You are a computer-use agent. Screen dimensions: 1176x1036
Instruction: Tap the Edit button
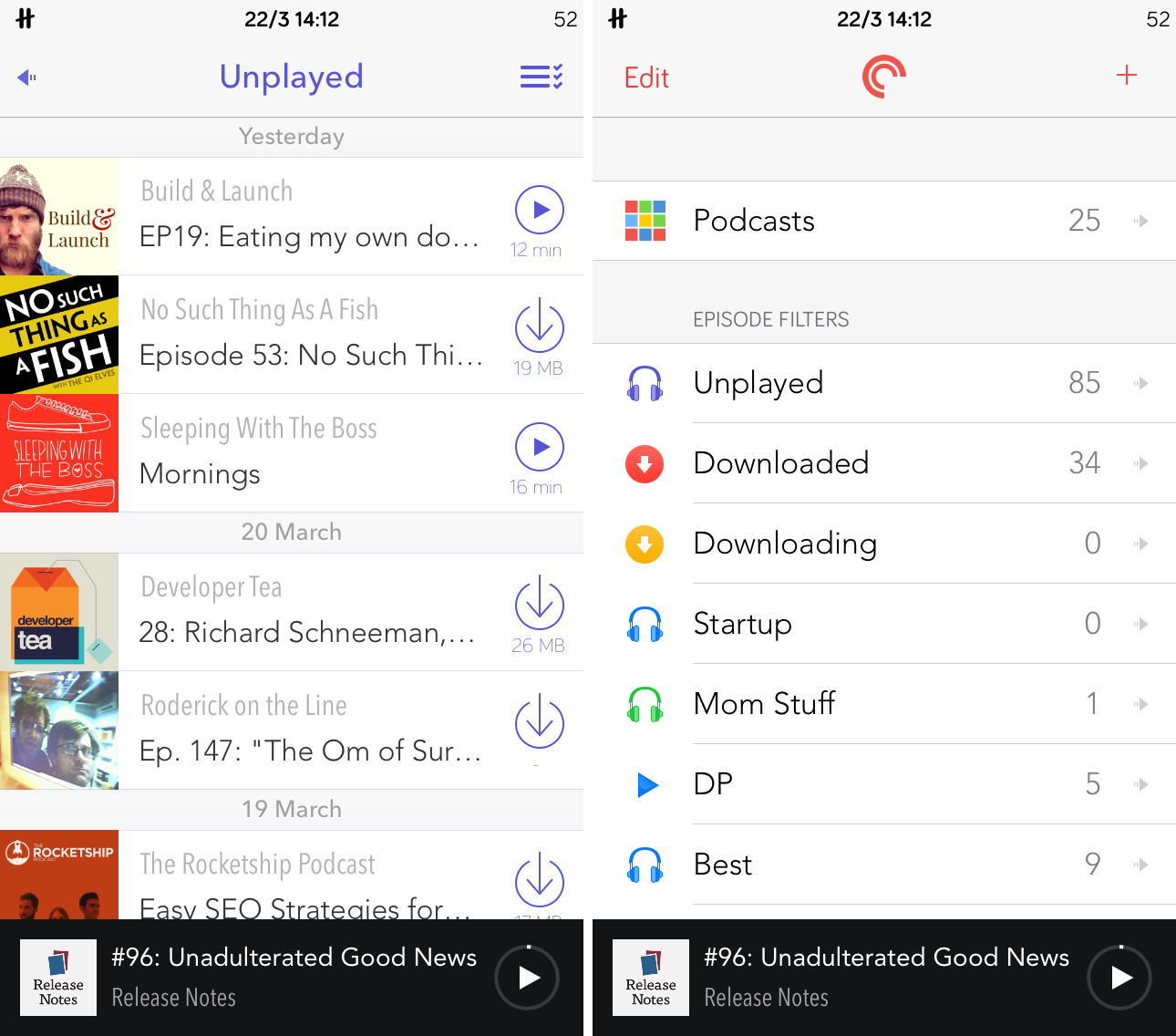[x=646, y=77]
